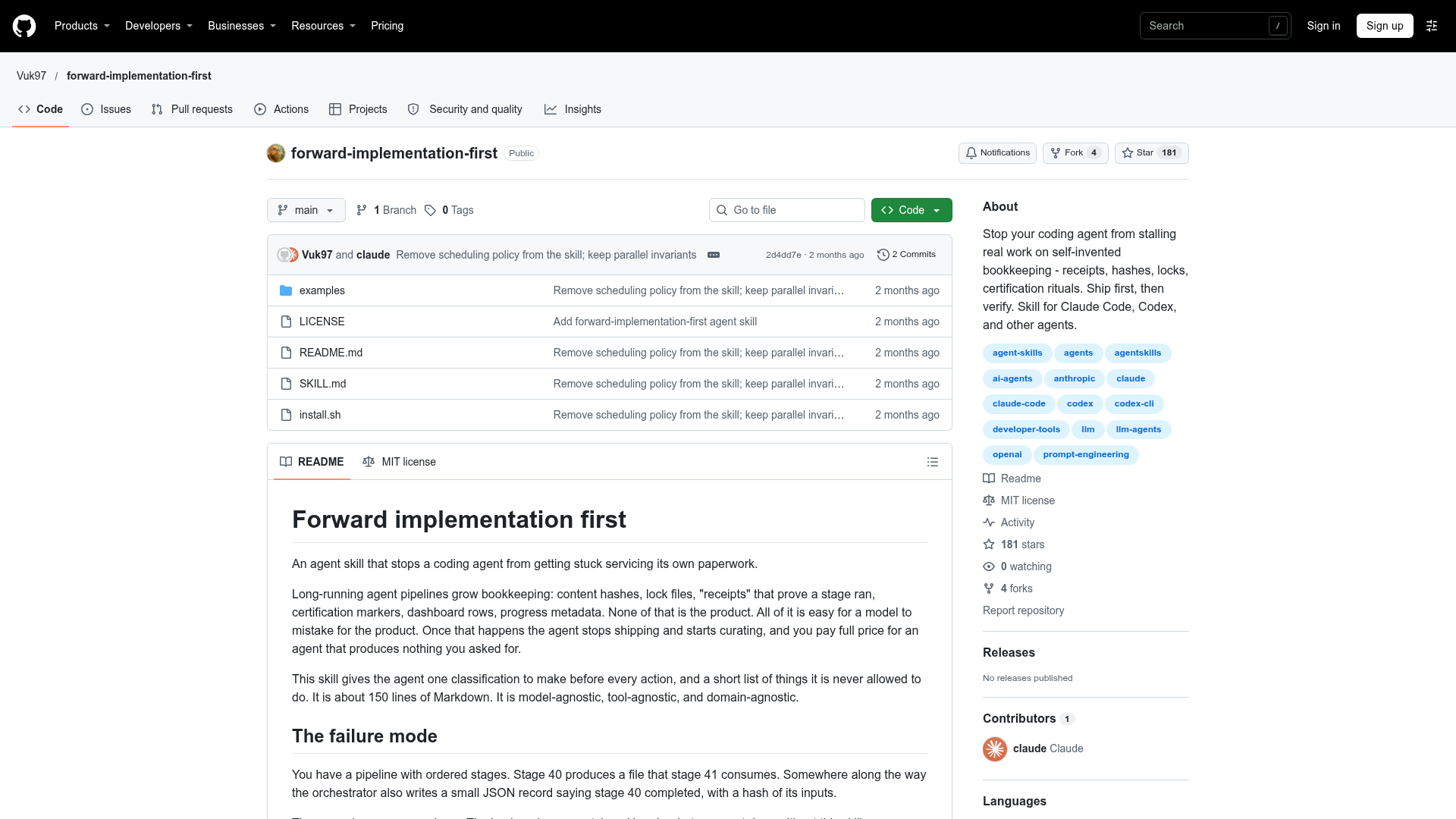The height and width of the screenshot is (819, 1456).
Task: Open the appearance settings sliders icon
Action: point(1432,26)
